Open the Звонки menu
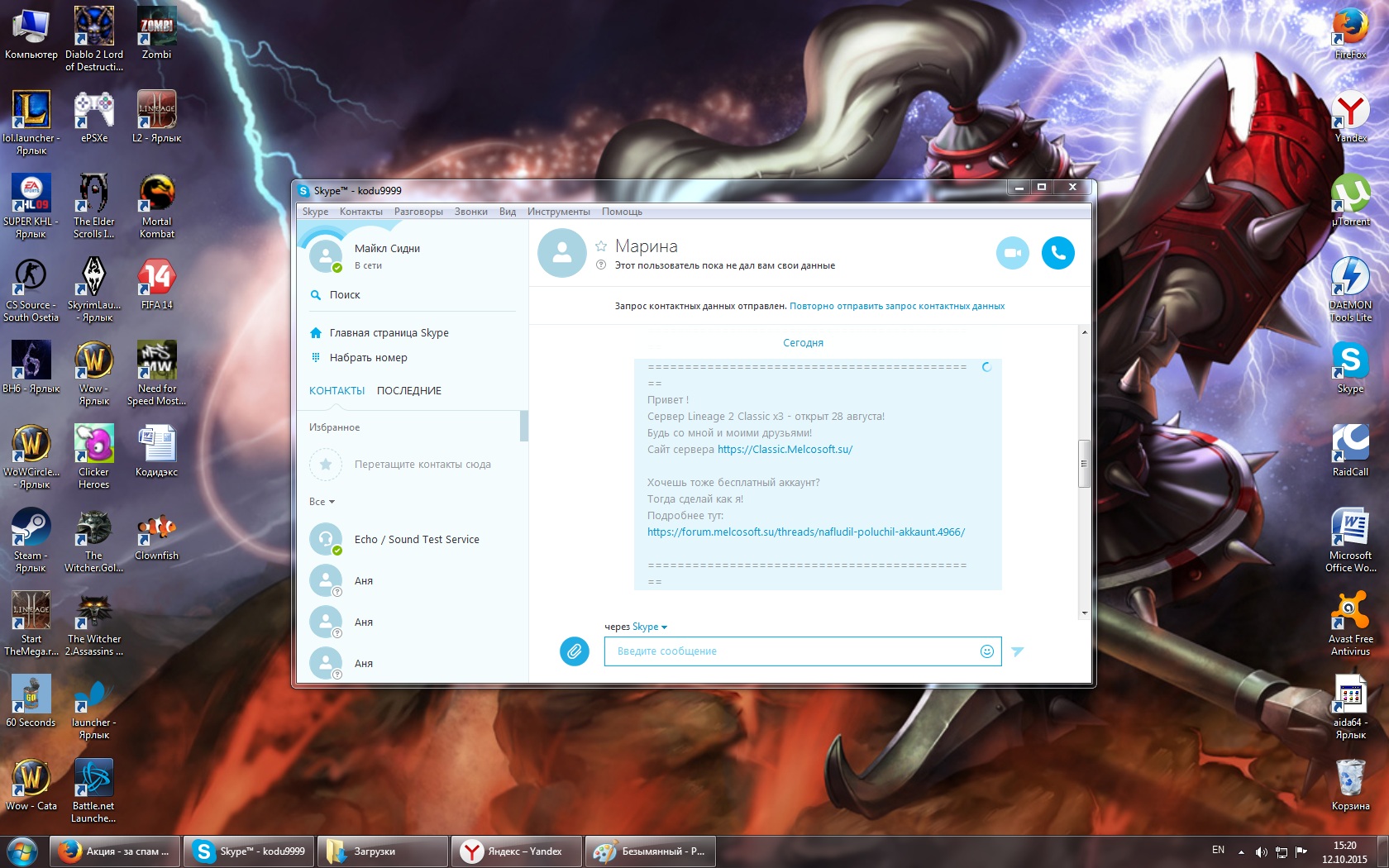 point(471,212)
